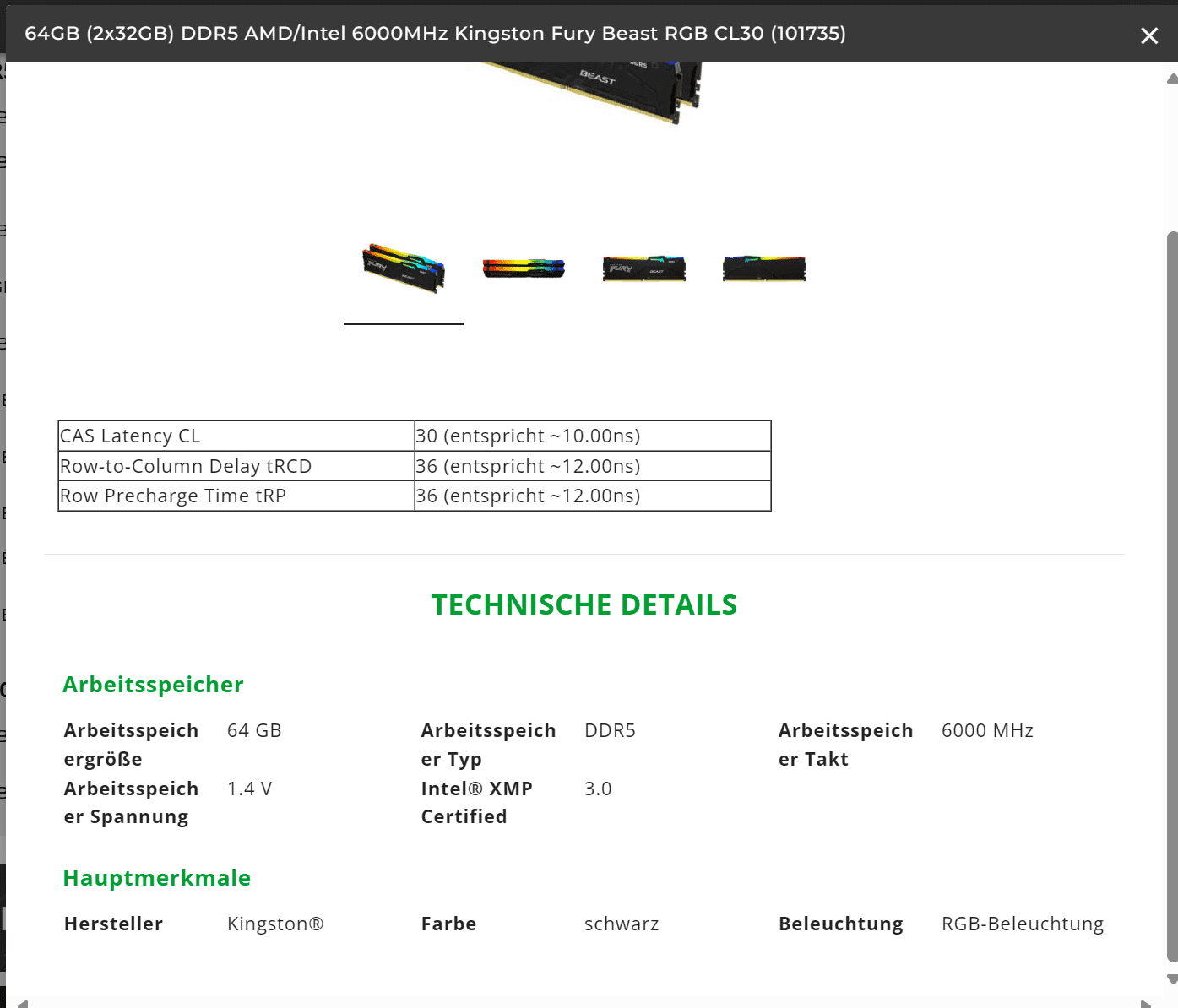Select the third Fury front-view thumbnail

pyautogui.click(x=643, y=268)
